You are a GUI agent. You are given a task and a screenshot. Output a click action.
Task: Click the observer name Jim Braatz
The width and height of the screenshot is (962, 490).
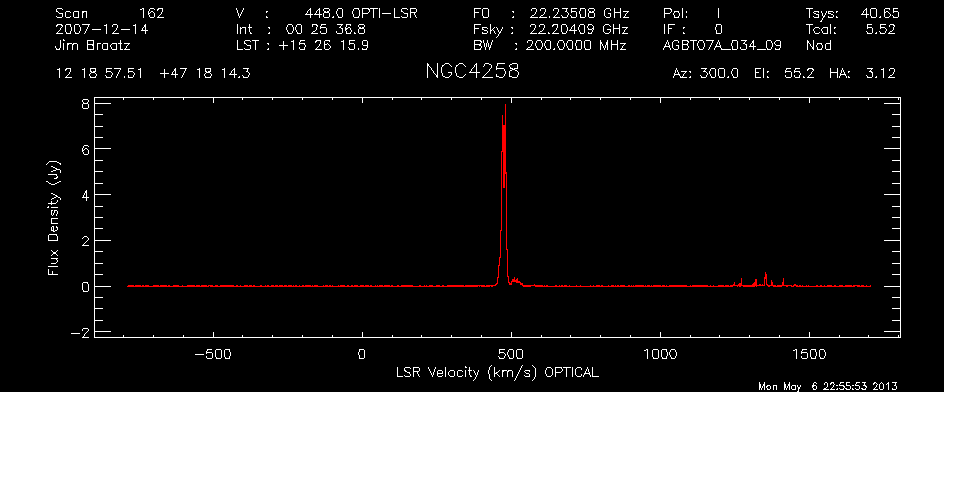click(93, 45)
